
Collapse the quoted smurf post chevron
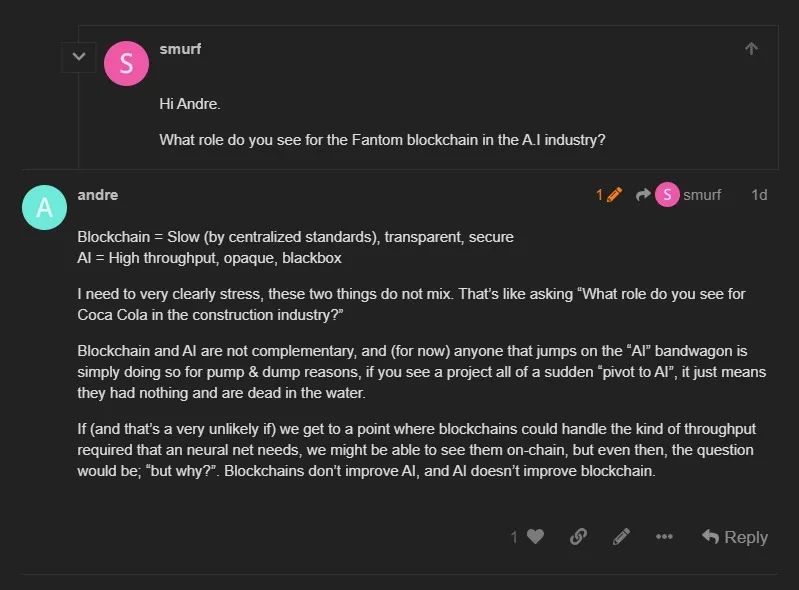78,57
